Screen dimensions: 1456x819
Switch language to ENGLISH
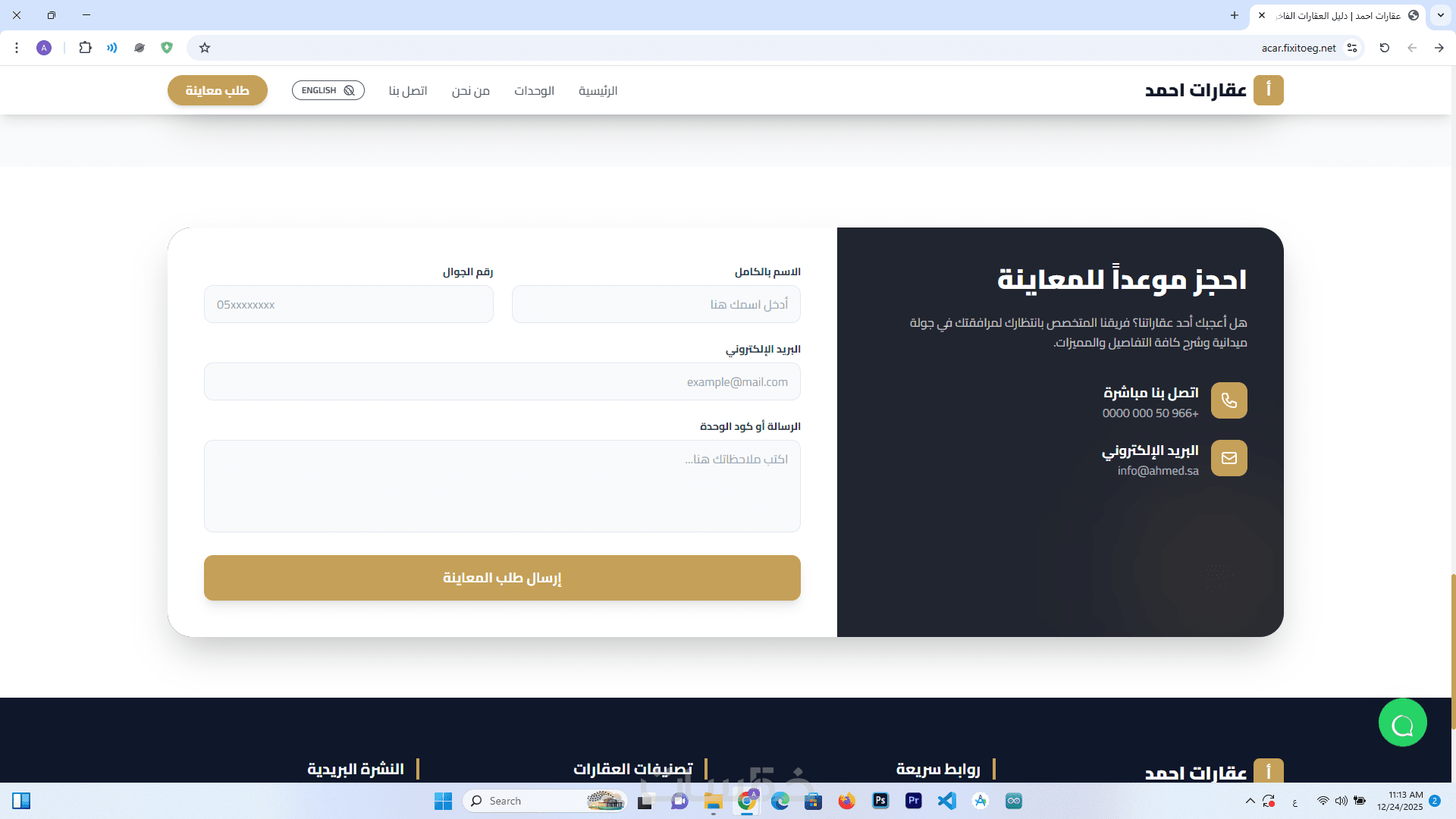tap(328, 90)
